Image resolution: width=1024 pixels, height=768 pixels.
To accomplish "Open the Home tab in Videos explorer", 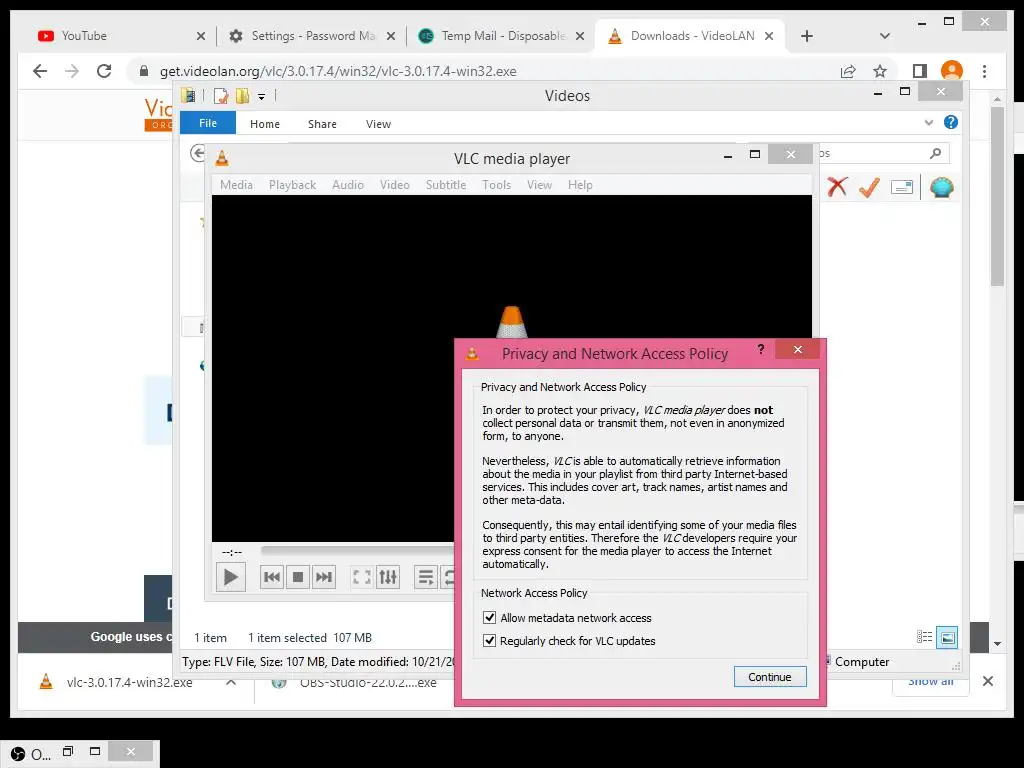I will click(x=264, y=123).
